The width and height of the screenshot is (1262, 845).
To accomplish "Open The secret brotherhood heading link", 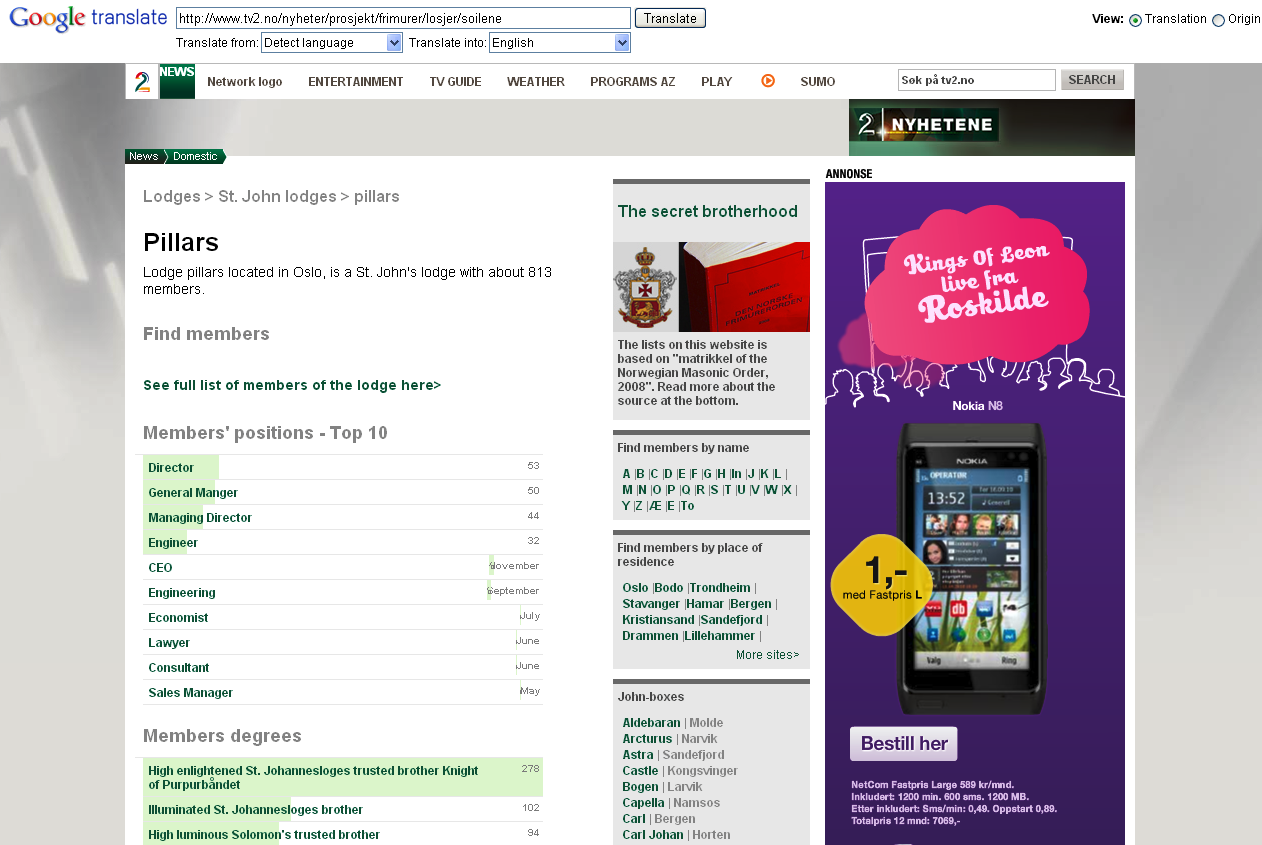I will [707, 211].
